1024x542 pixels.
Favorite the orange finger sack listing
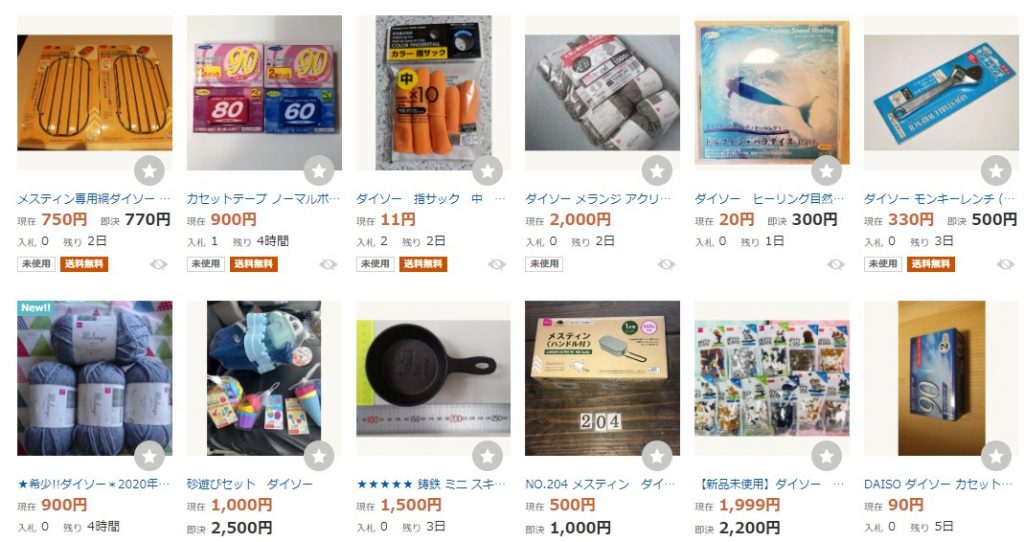coord(488,171)
